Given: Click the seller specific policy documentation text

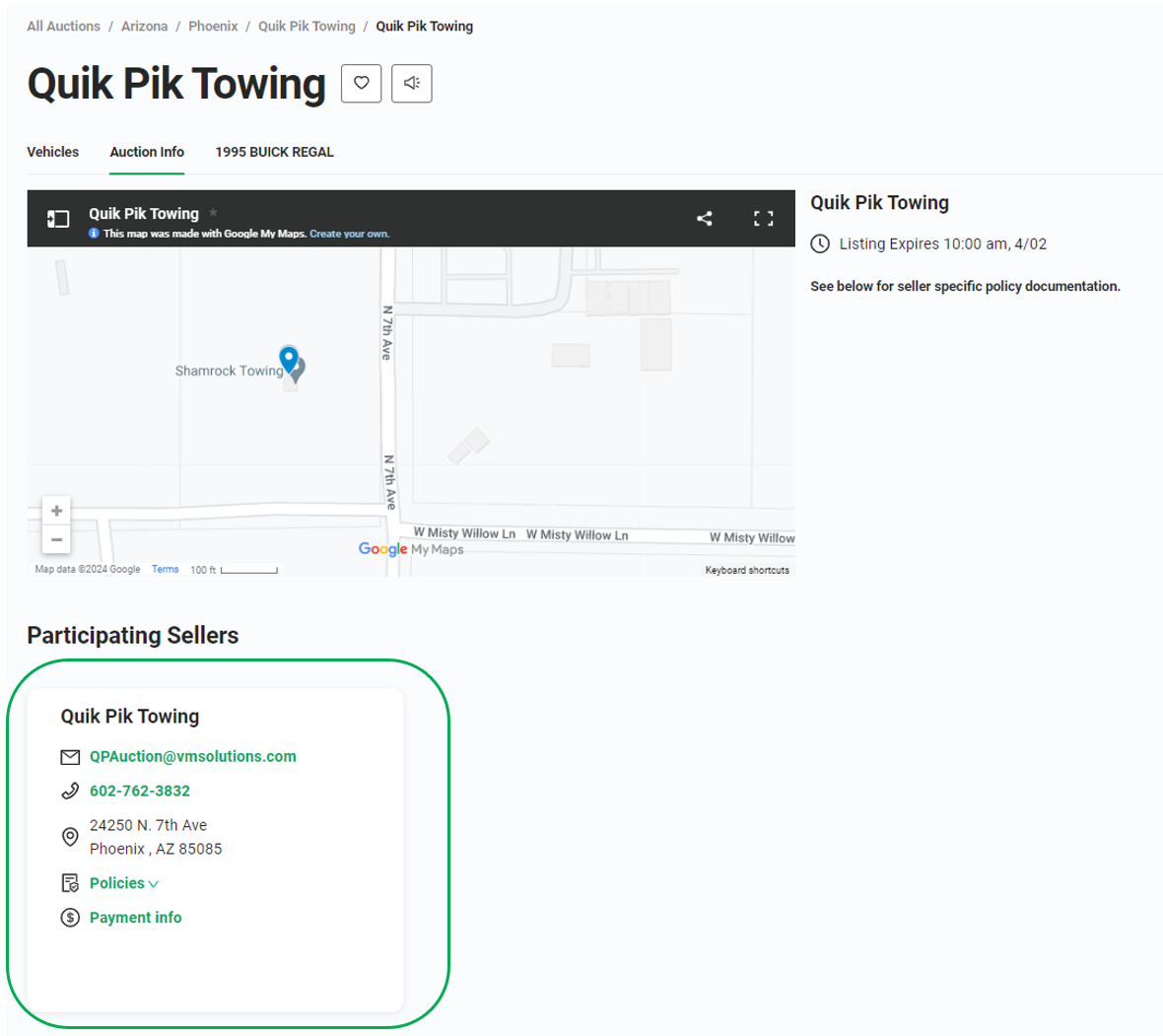Looking at the screenshot, I should click(965, 286).
